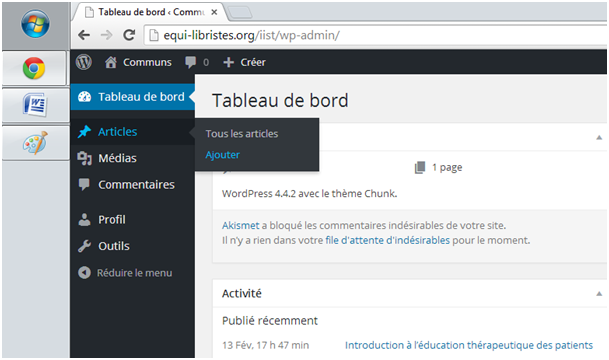
Task: Open Introduction à l'éducation thérapeutique des patients
Action: (469, 345)
